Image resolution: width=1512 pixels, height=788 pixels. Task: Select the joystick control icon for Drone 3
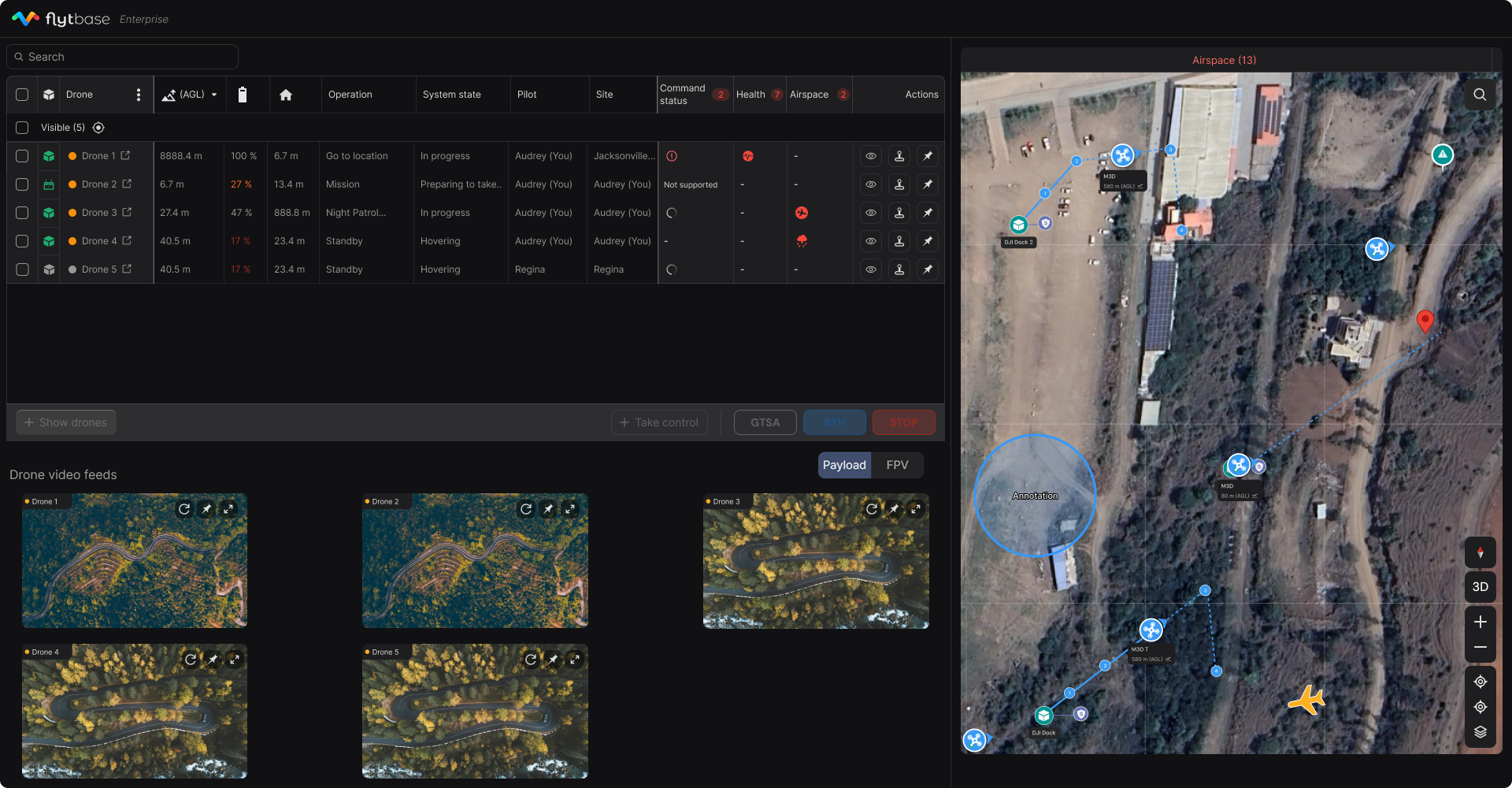899,213
